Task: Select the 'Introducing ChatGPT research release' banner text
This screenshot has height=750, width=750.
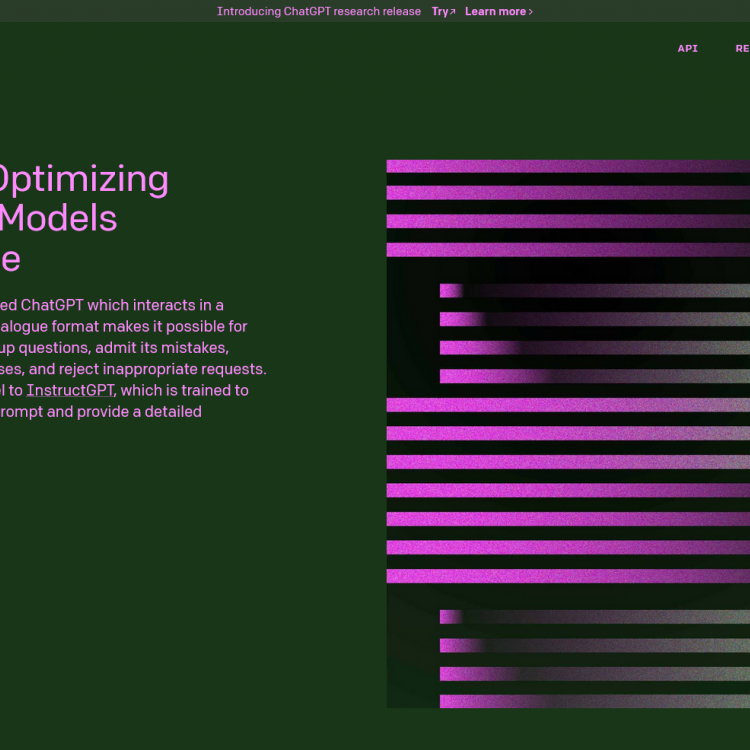Action: [x=319, y=11]
